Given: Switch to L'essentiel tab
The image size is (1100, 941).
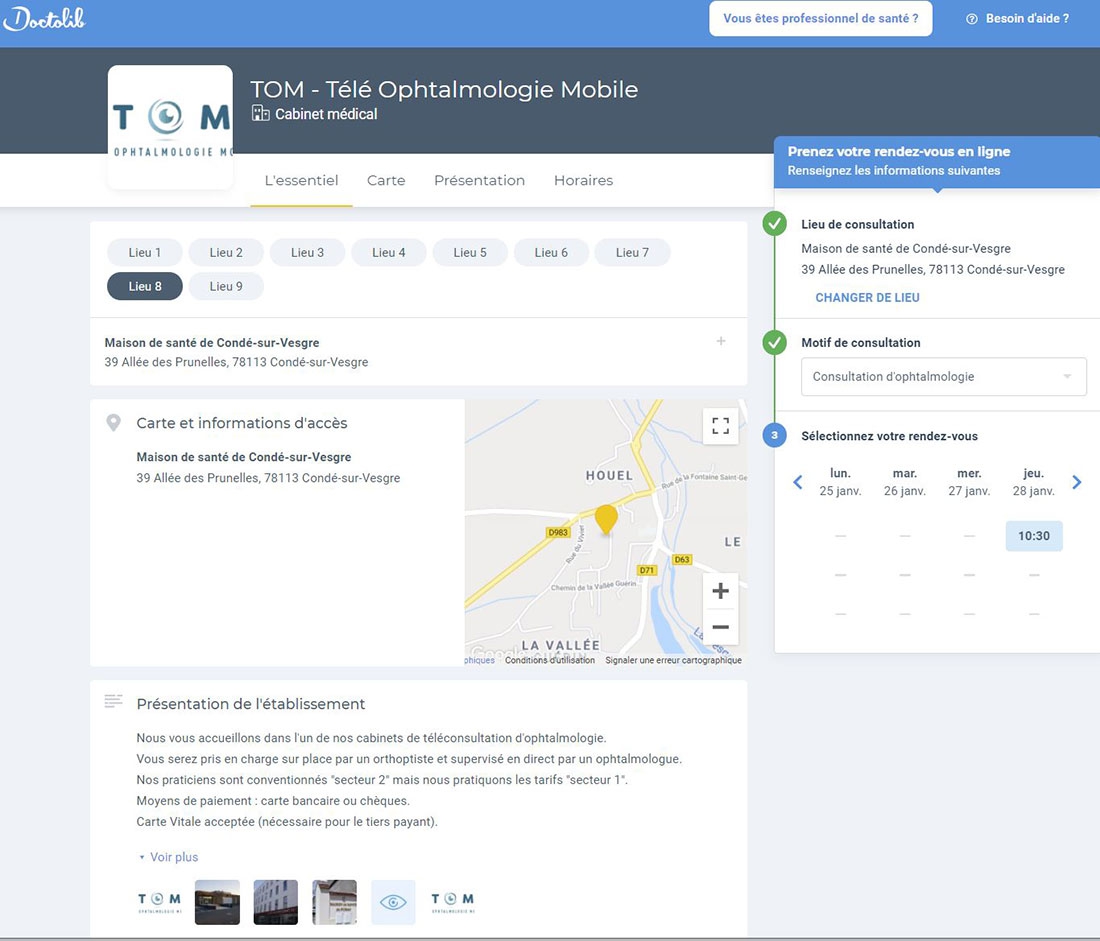Looking at the screenshot, I should (301, 180).
